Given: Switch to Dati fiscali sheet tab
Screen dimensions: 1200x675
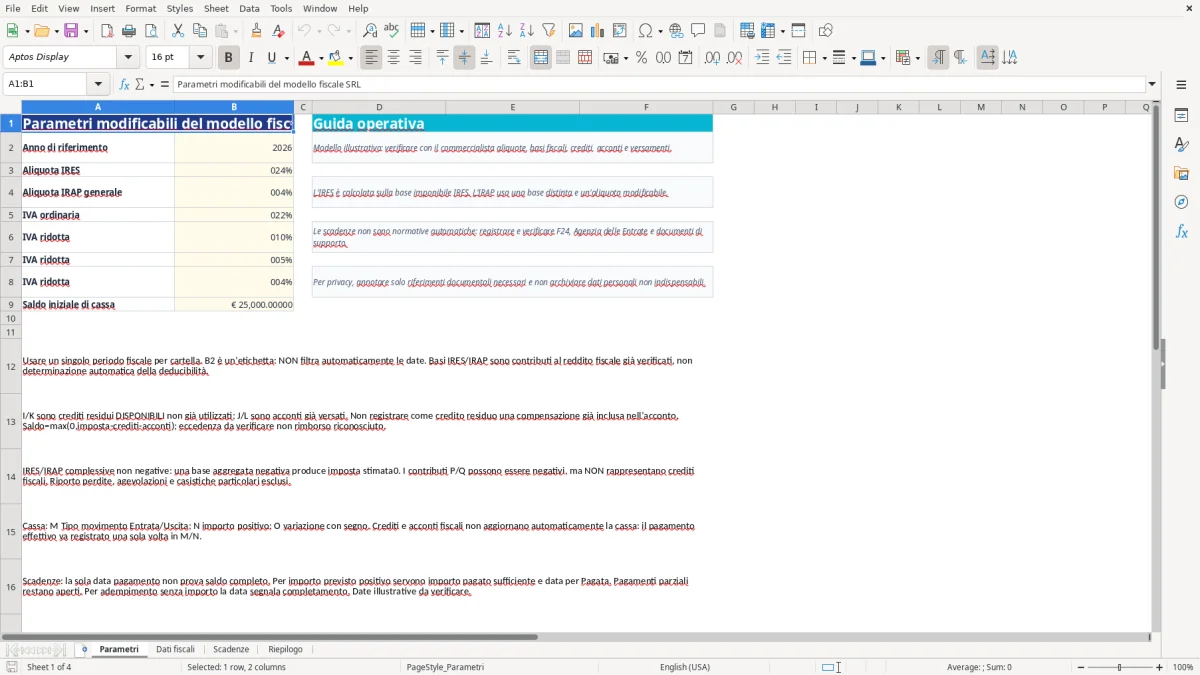Looking at the screenshot, I should 175,649.
